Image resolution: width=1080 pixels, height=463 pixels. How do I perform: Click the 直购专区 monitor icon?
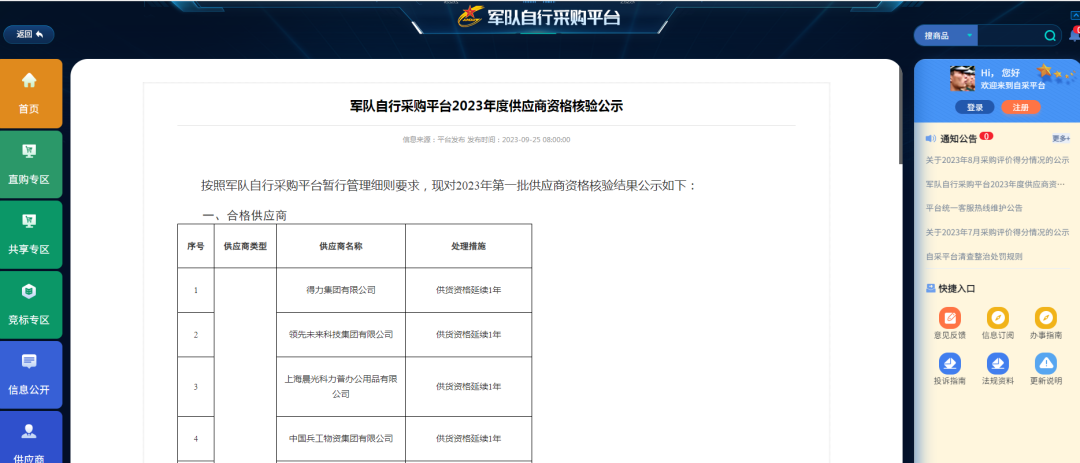tap(29, 150)
